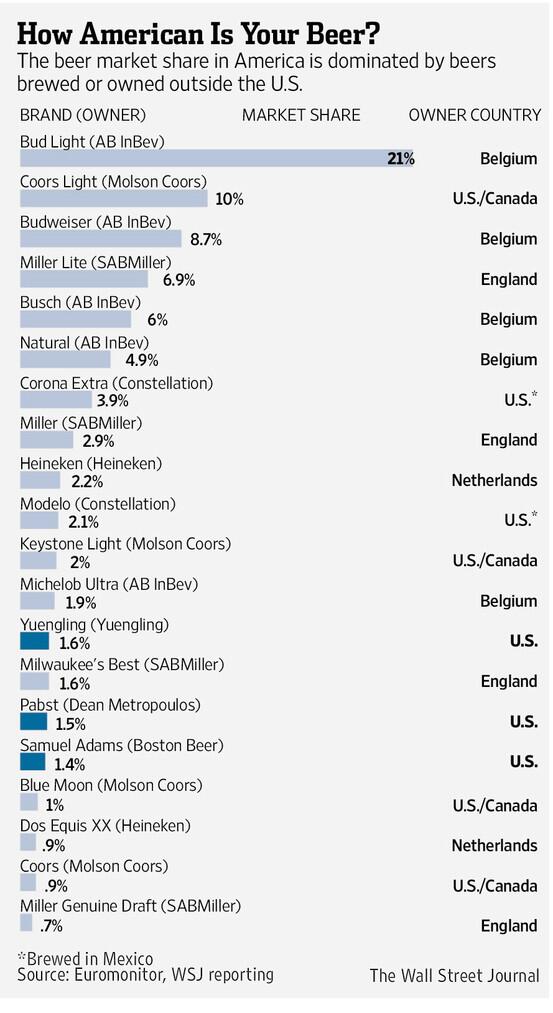Click the Bud Light 21% market share bar
Screen dimensions: 553x1013
(217, 158)
